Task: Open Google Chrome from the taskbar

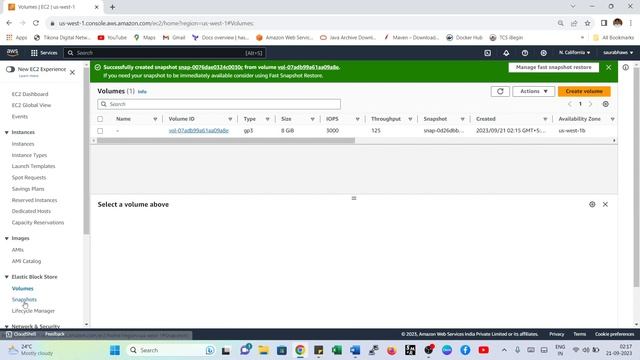Action: [300, 350]
